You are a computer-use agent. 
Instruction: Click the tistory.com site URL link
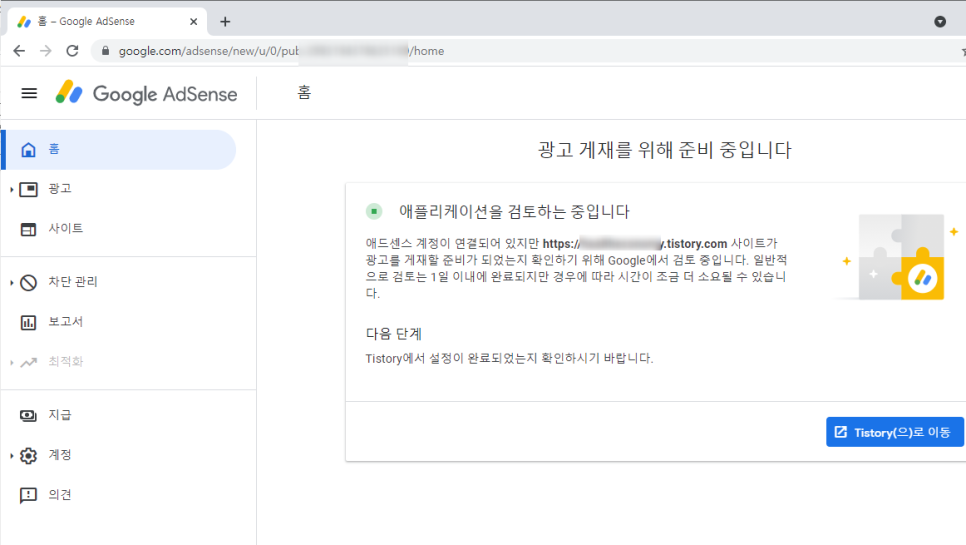(x=635, y=244)
